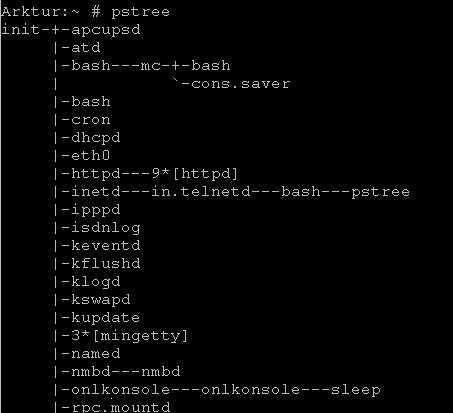Click the eth0 entry
Viewport: 453px width, 413px height.
91,156
